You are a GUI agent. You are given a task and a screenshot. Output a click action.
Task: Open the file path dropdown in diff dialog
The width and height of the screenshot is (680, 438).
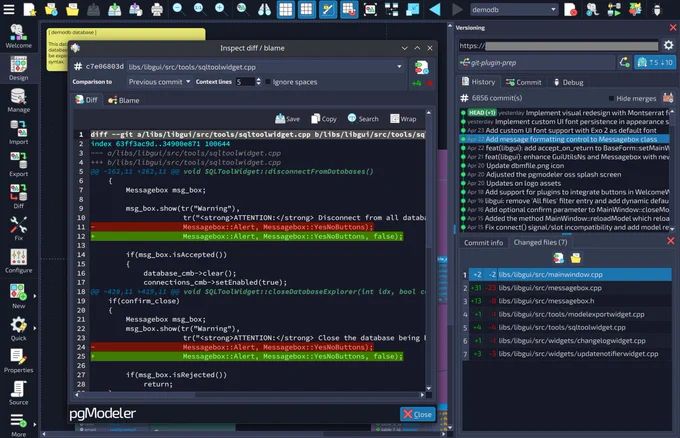coord(399,67)
